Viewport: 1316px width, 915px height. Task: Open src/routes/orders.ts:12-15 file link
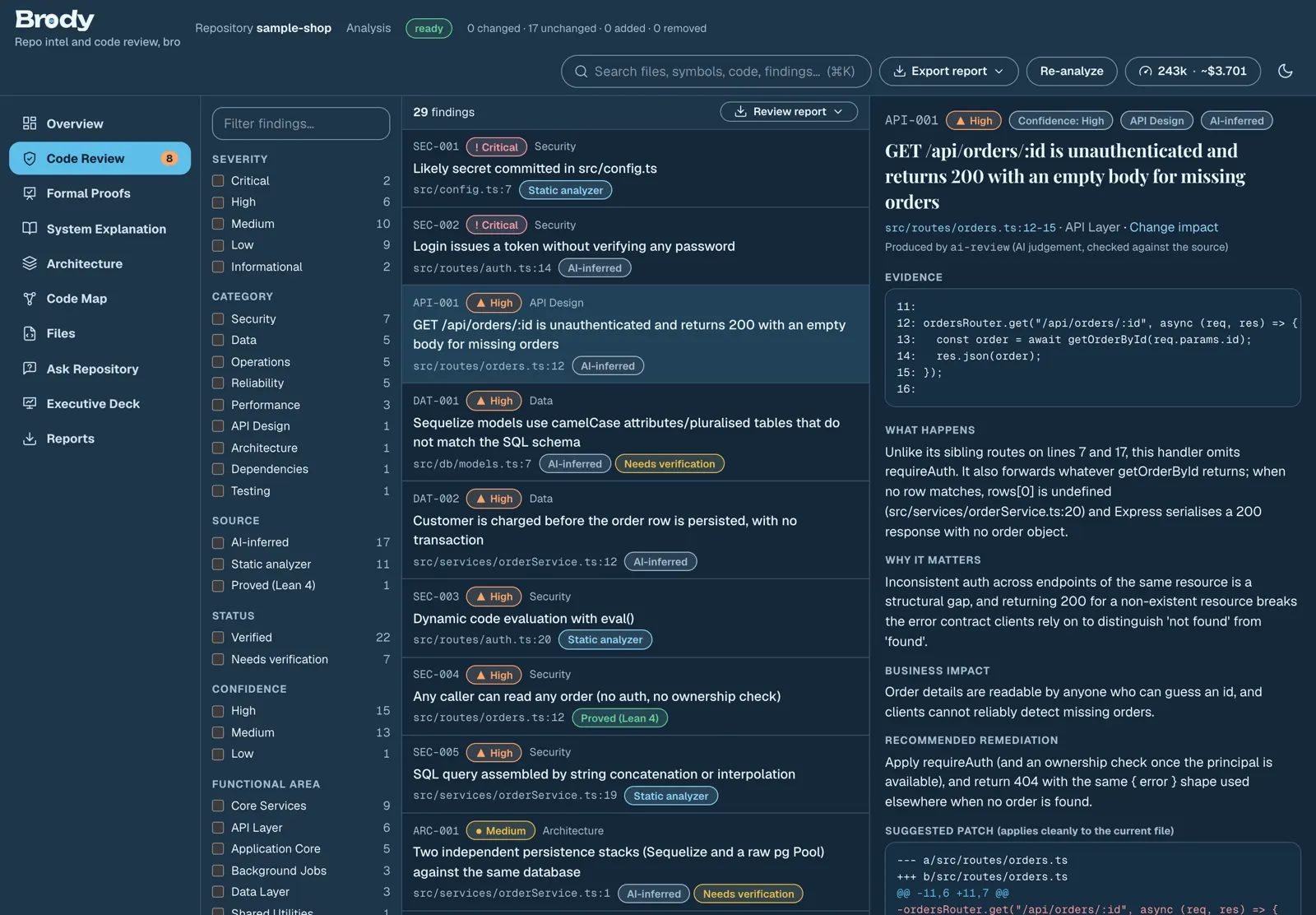pyautogui.click(x=971, y=228)
